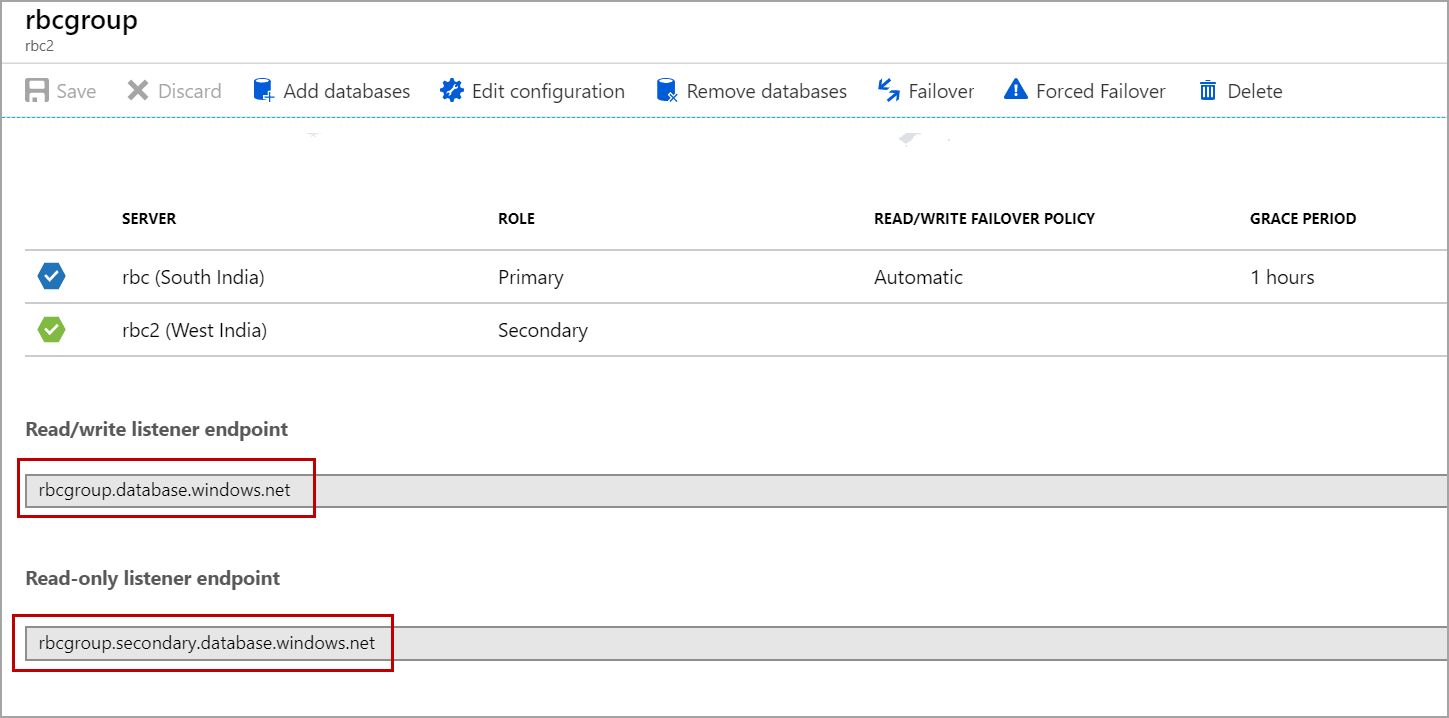Open rbc (South India) server row
The image size is (1449, 718).
click(x=193, y=278)
